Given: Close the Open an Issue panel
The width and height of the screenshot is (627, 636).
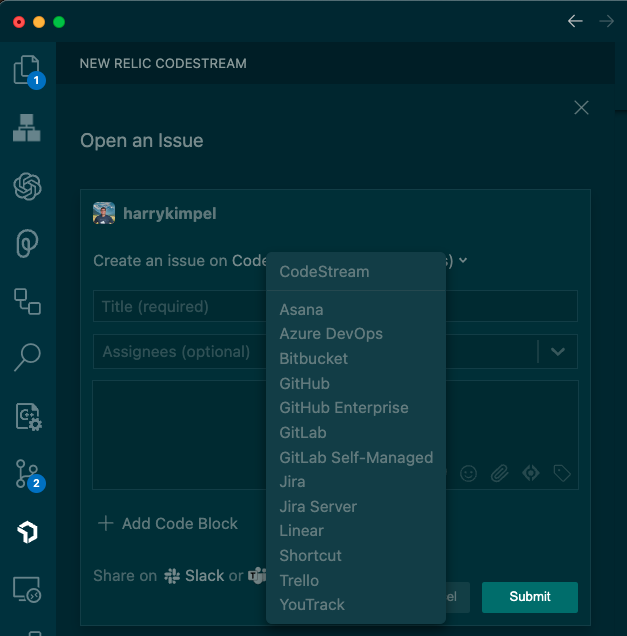Looking at the screenshot, I should click(581, 108).
